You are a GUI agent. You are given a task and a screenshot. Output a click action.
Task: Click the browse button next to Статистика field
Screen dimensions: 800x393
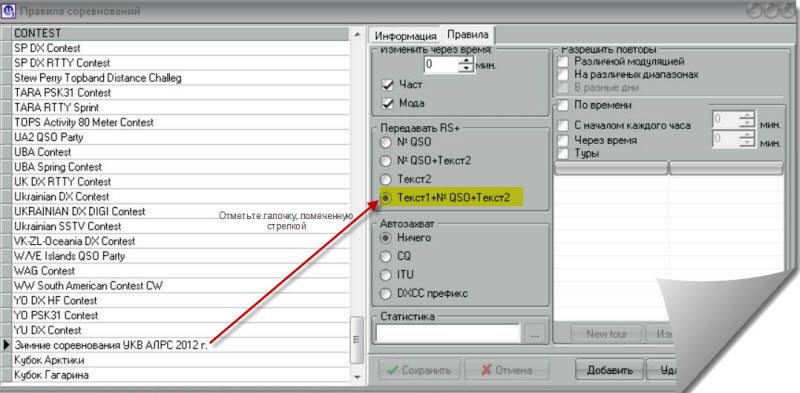[x=535, y=334]
